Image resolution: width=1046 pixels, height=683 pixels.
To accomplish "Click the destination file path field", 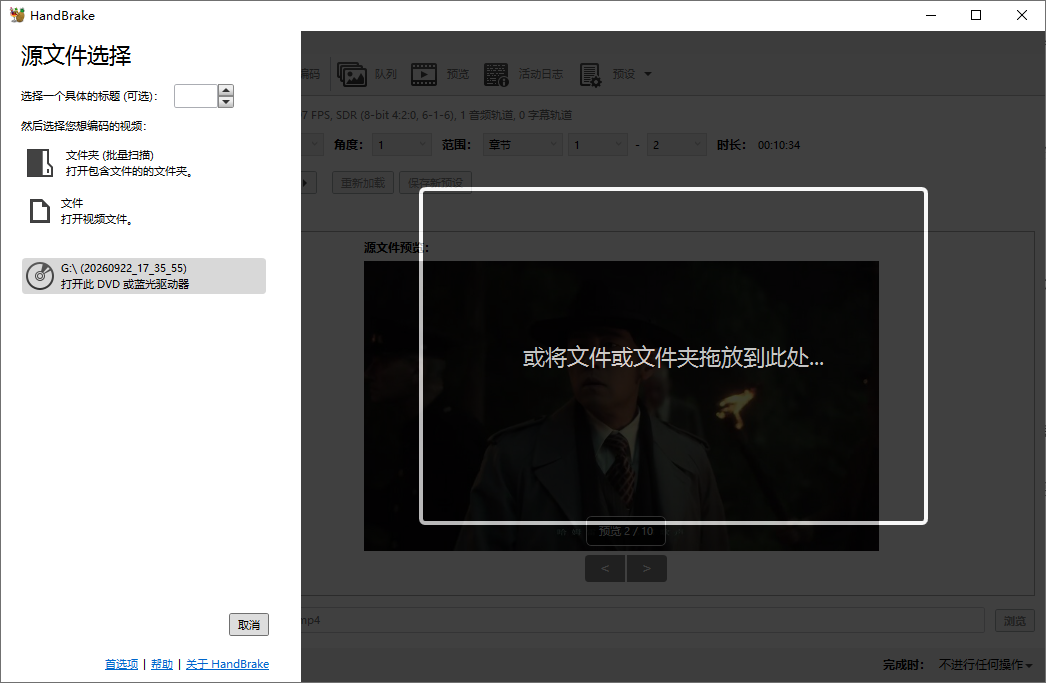I will [x=643, y=620].
